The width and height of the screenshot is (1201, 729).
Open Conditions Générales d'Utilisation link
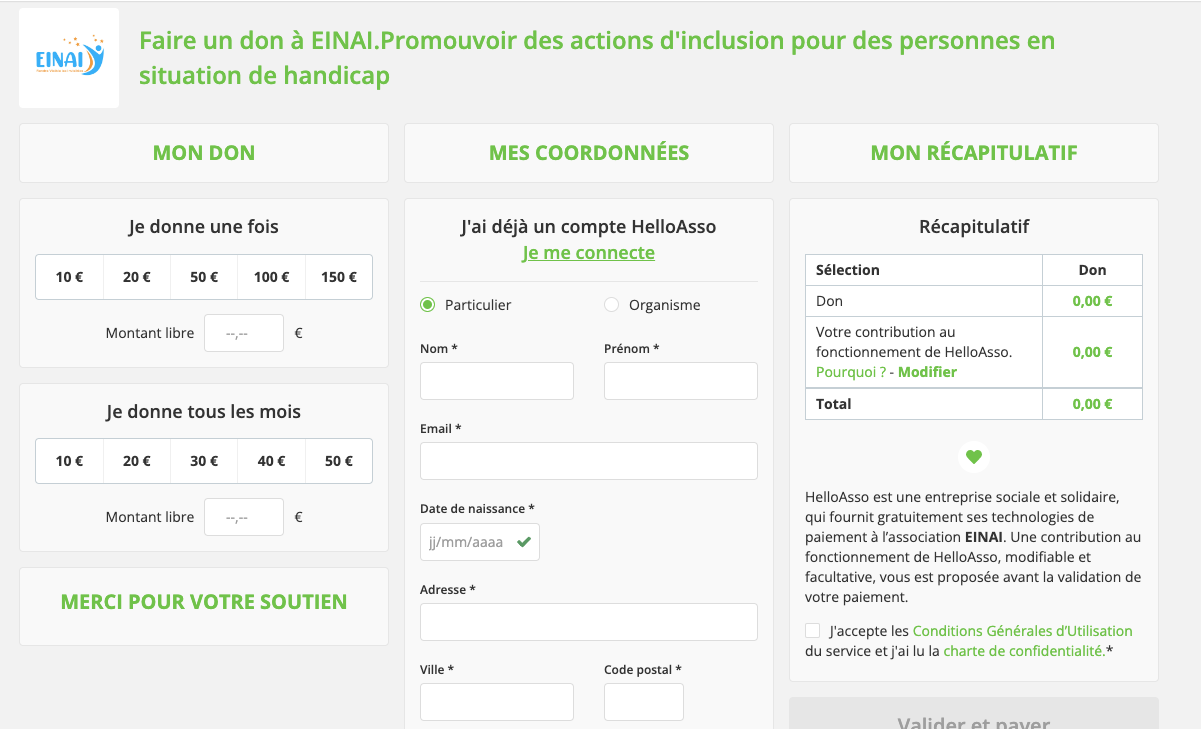(1022, 631)
